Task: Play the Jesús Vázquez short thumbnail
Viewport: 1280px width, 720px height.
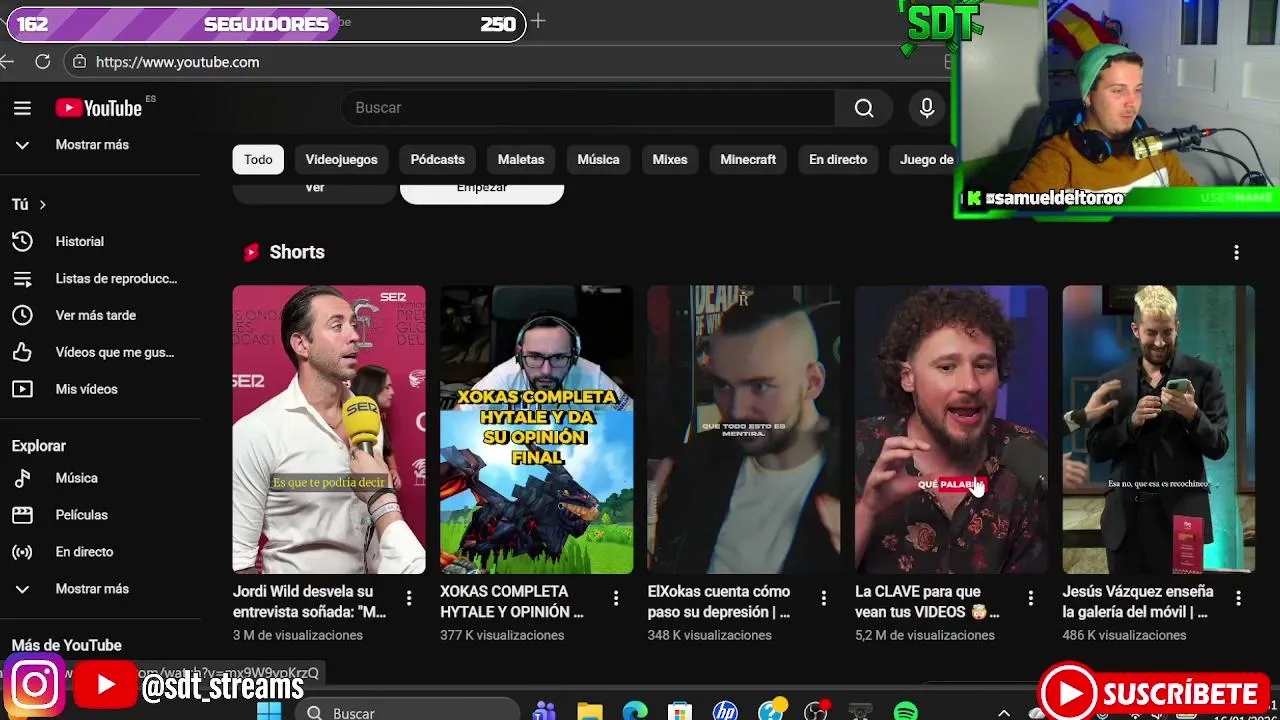Action: click(1158, 430)
